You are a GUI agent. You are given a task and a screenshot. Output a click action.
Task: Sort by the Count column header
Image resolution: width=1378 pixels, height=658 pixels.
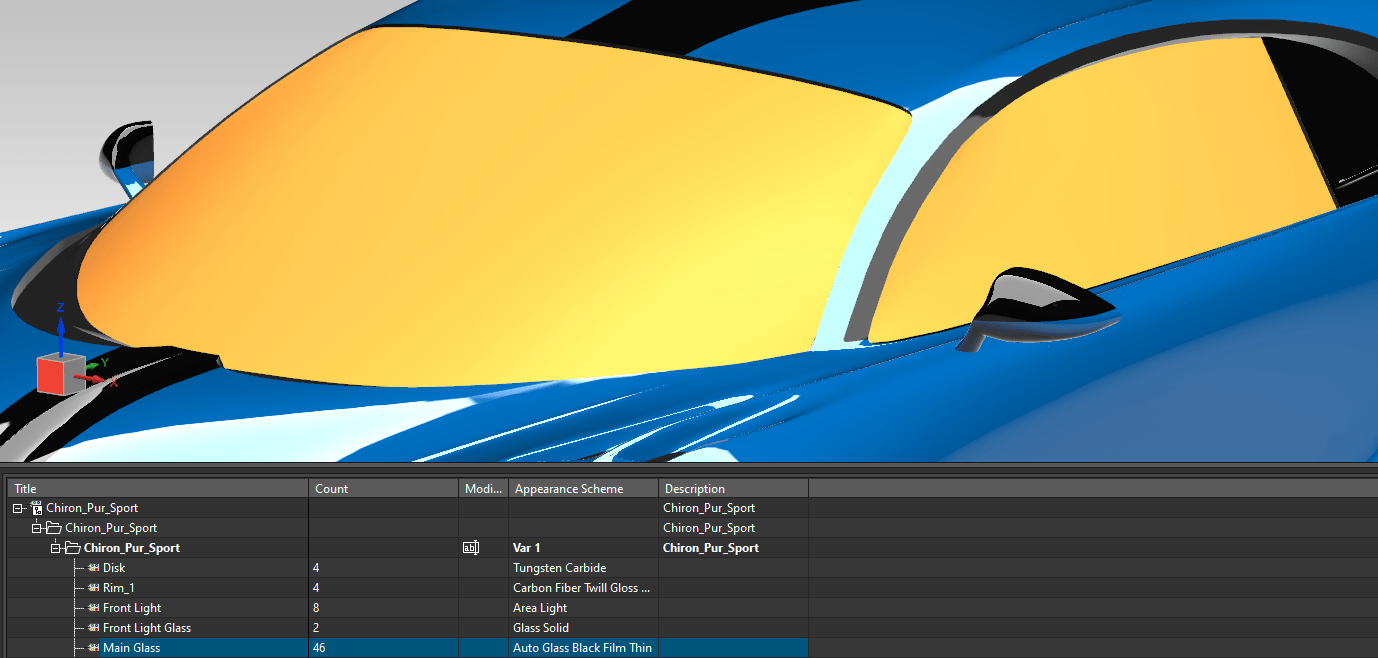pos(383,489)
